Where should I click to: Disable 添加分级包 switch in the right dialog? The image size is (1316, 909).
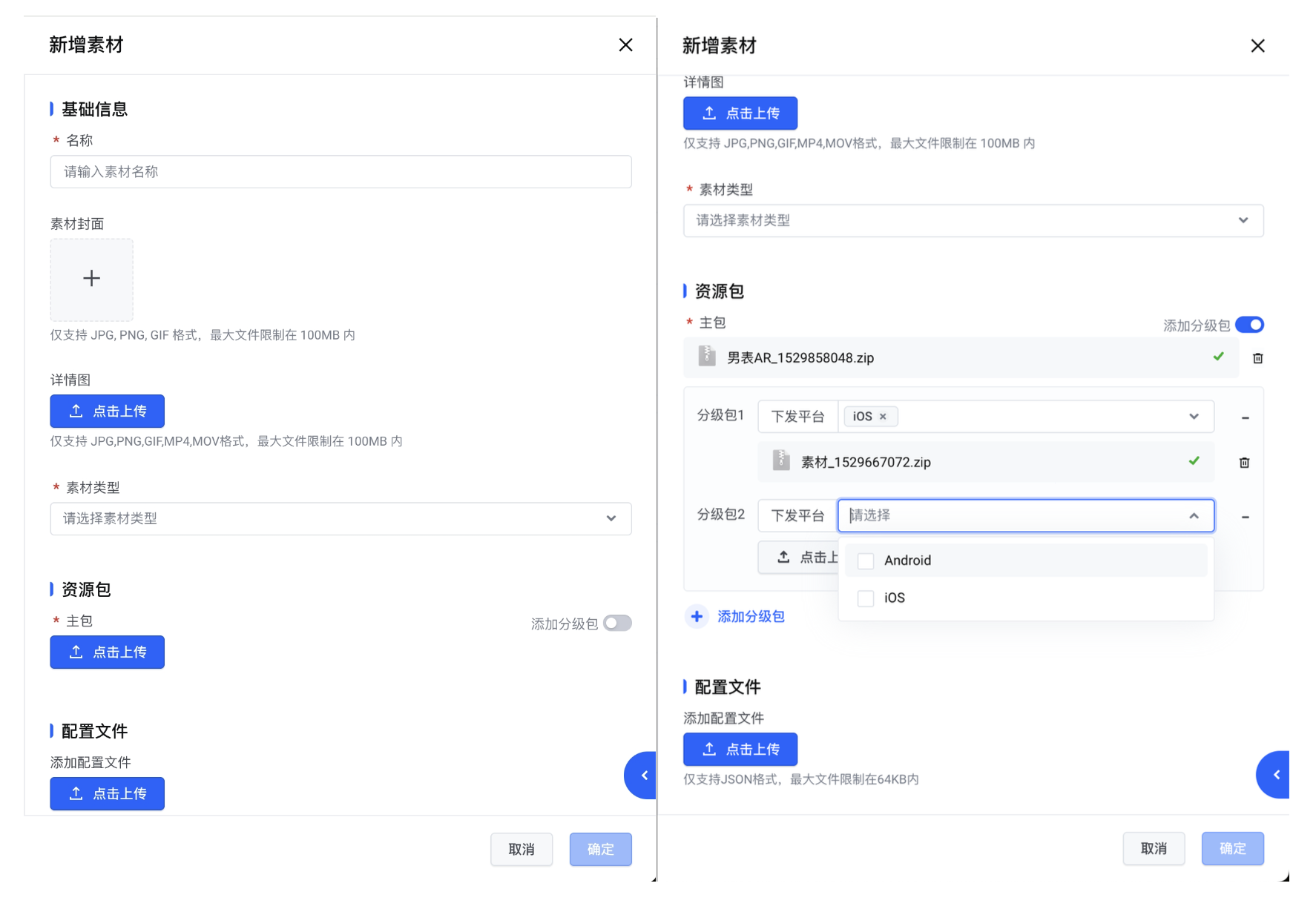[x=1249, y=325]
